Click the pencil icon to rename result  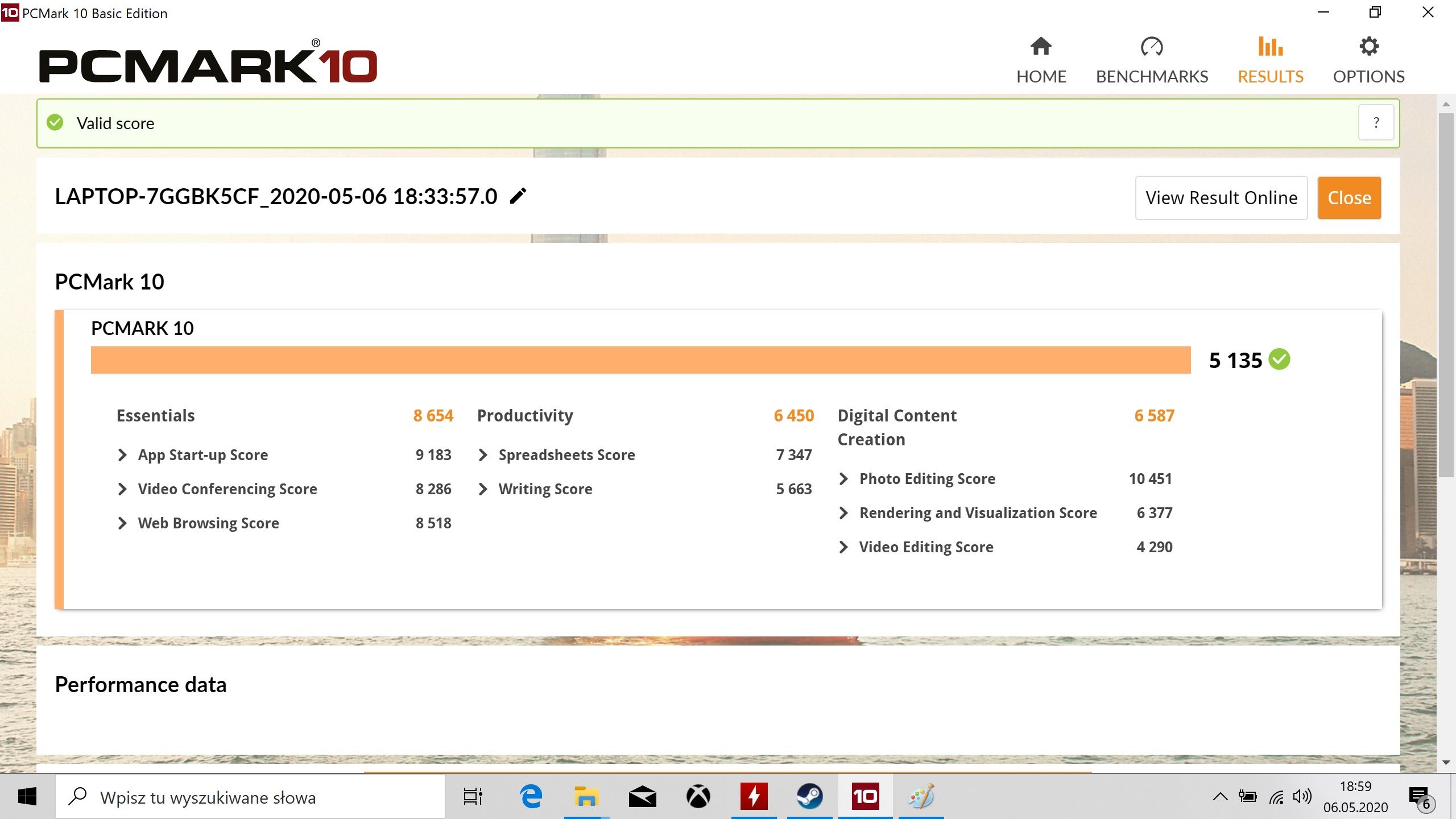(518, 196)
